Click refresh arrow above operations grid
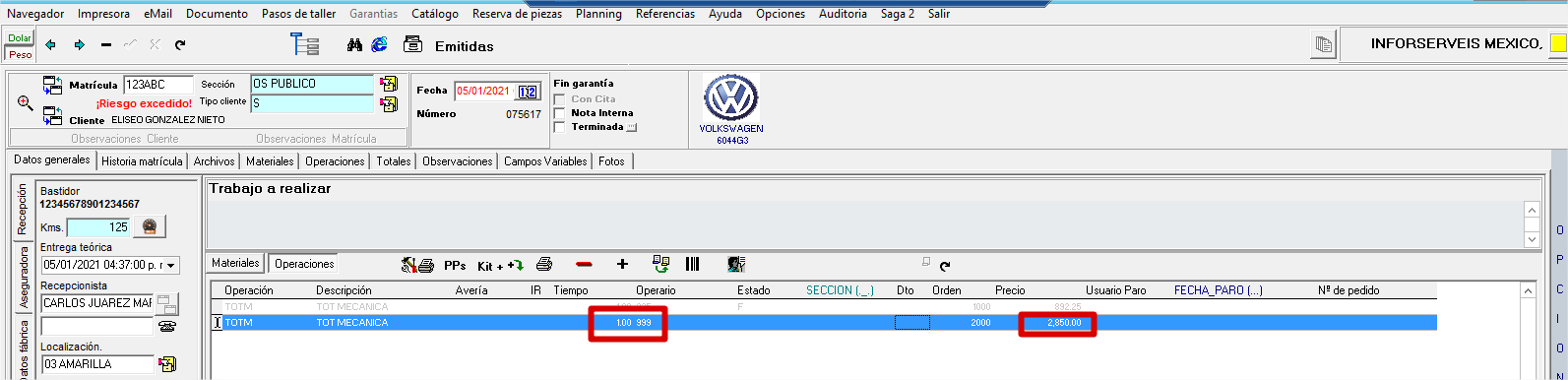 (945, 266)
